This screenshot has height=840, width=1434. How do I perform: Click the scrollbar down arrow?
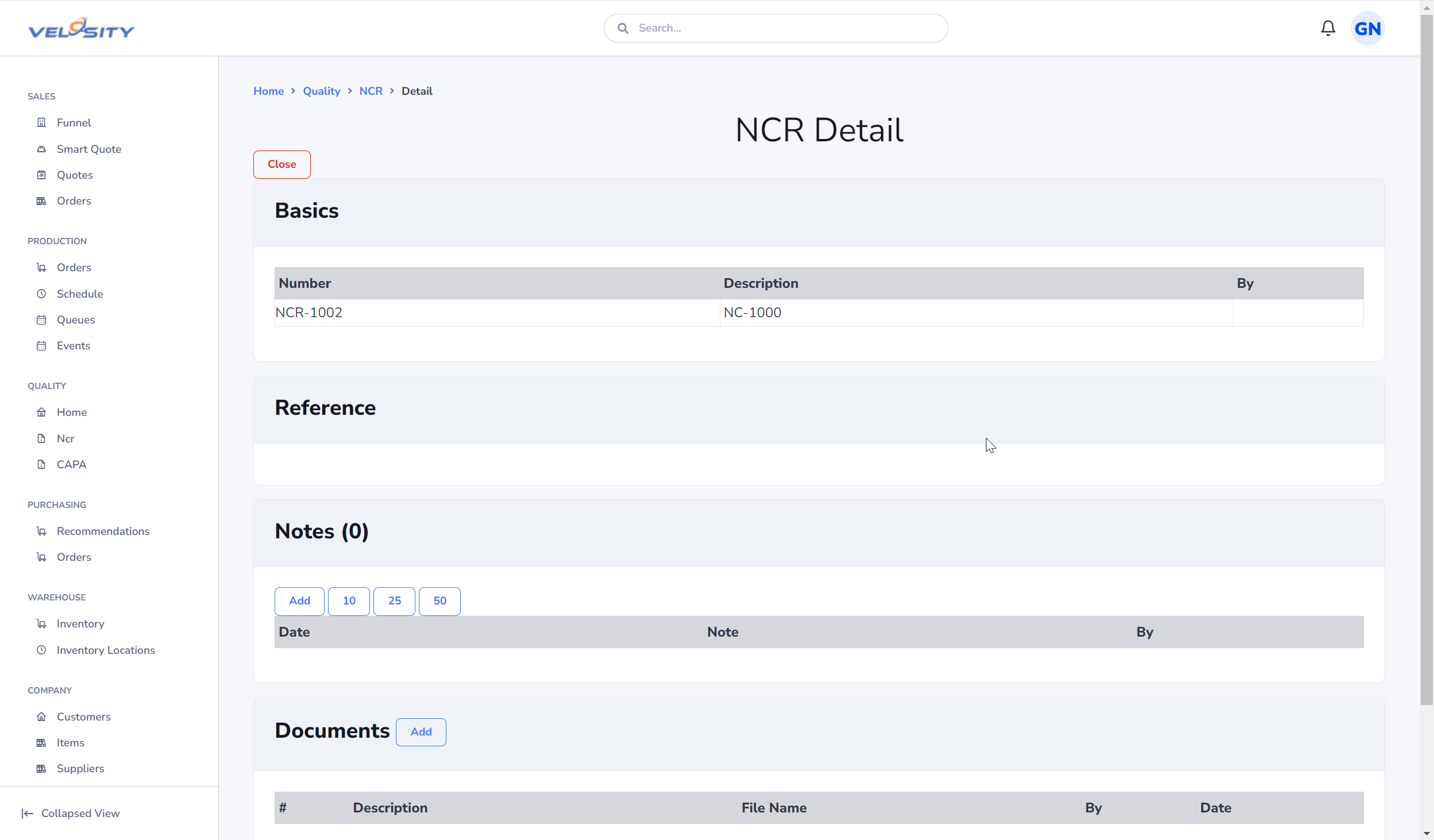(1427, 833)
